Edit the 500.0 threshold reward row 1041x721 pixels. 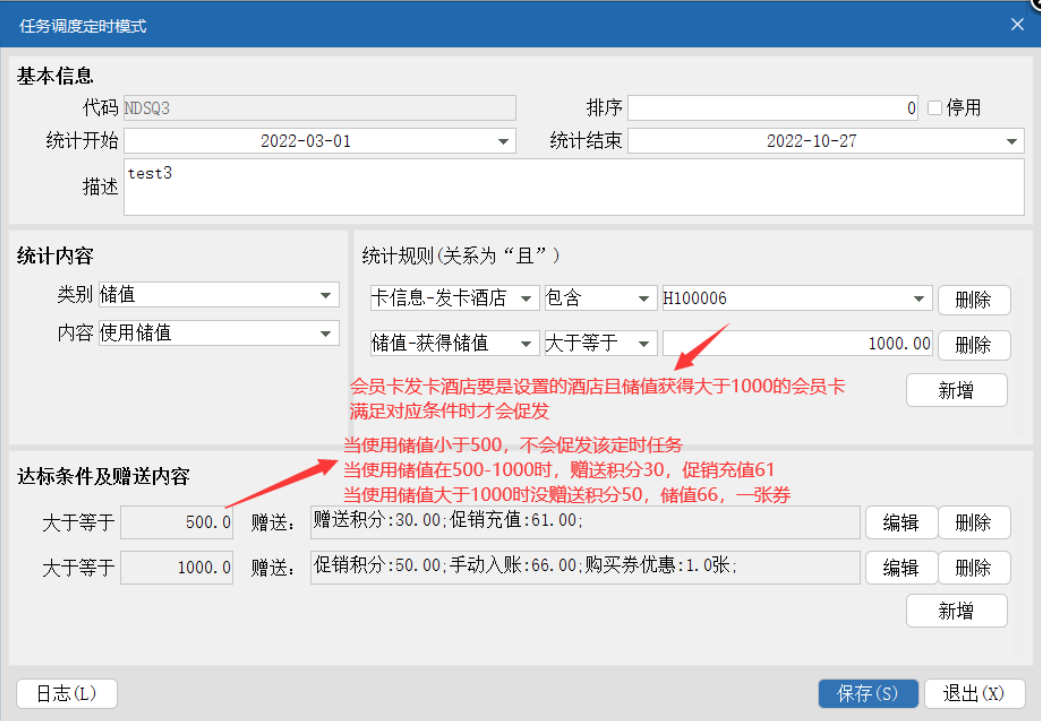[x=900, y=522]
